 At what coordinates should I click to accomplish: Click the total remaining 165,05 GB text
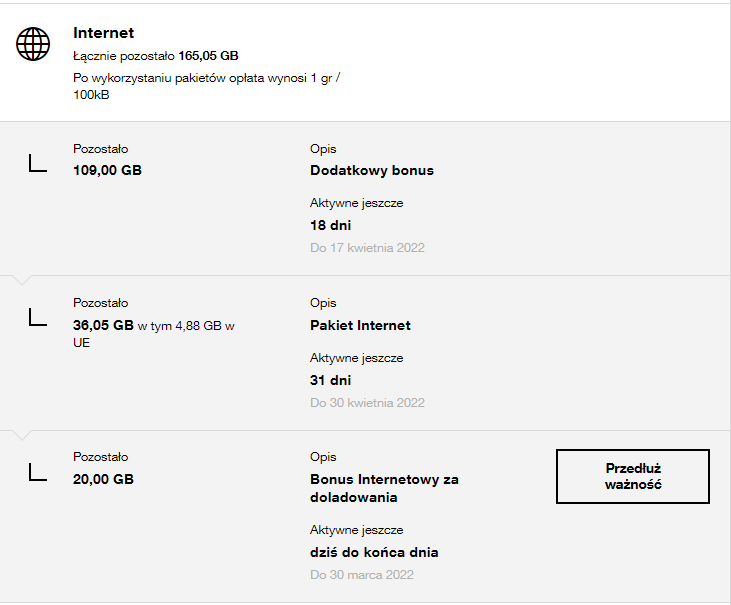click(x=155, y=55)
